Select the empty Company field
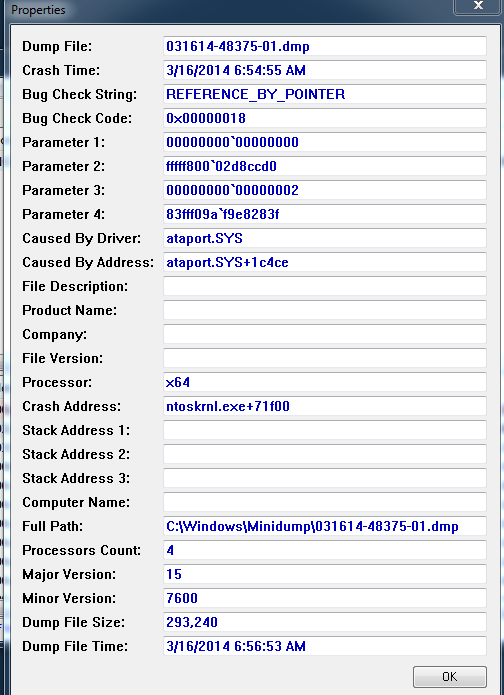 point(324,334)
